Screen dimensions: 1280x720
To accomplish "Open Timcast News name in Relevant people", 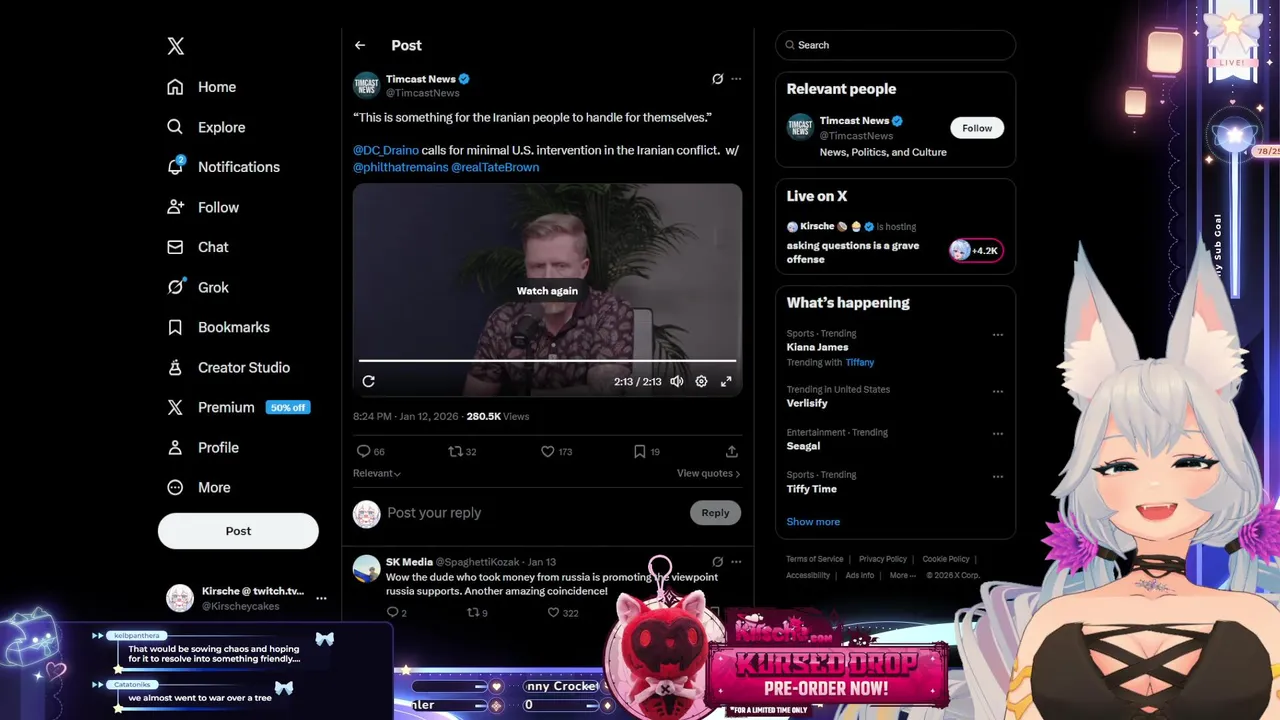I will (854, 121).
